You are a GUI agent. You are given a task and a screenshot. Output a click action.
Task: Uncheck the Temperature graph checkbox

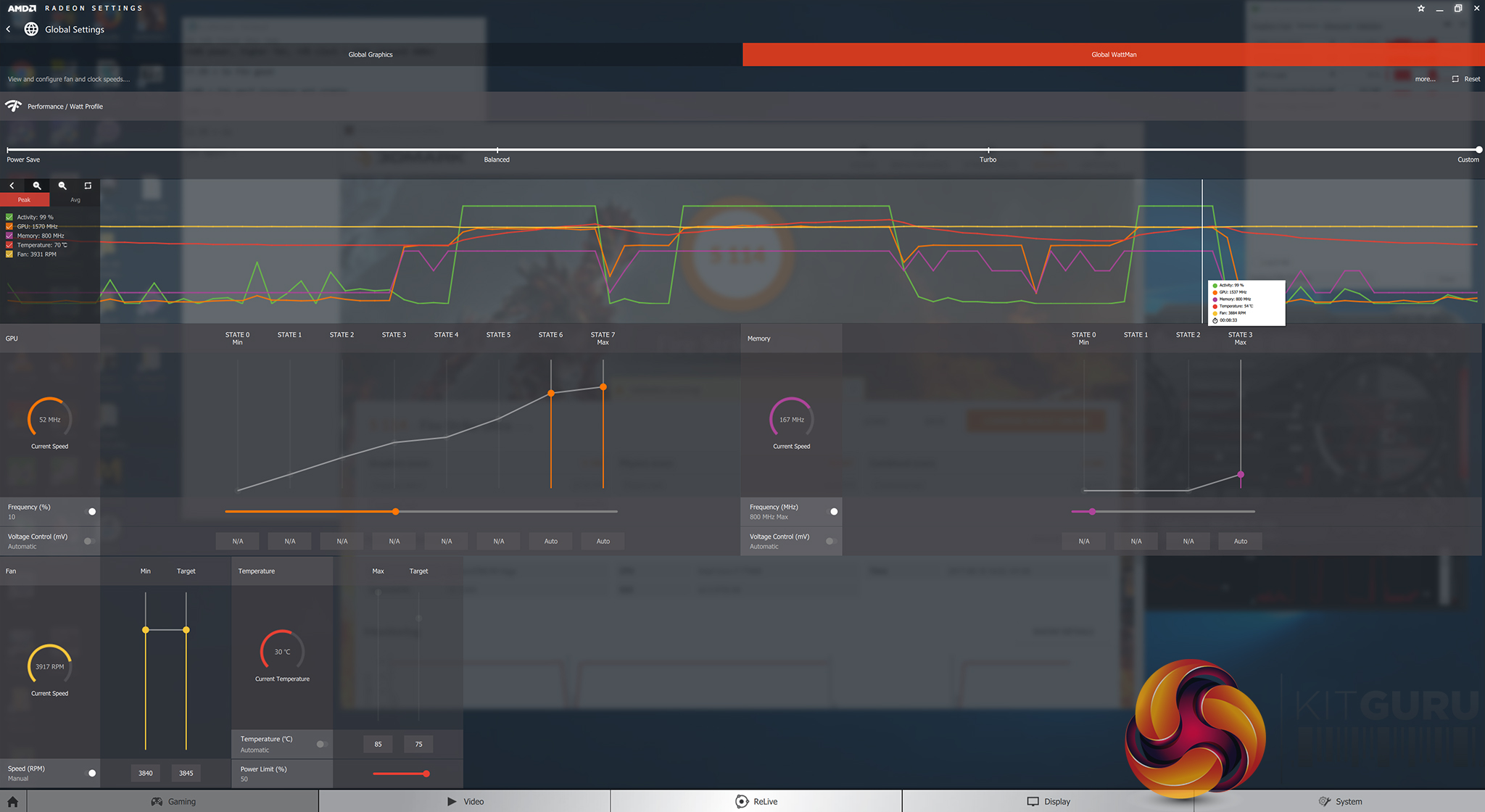tap(9, 245)
